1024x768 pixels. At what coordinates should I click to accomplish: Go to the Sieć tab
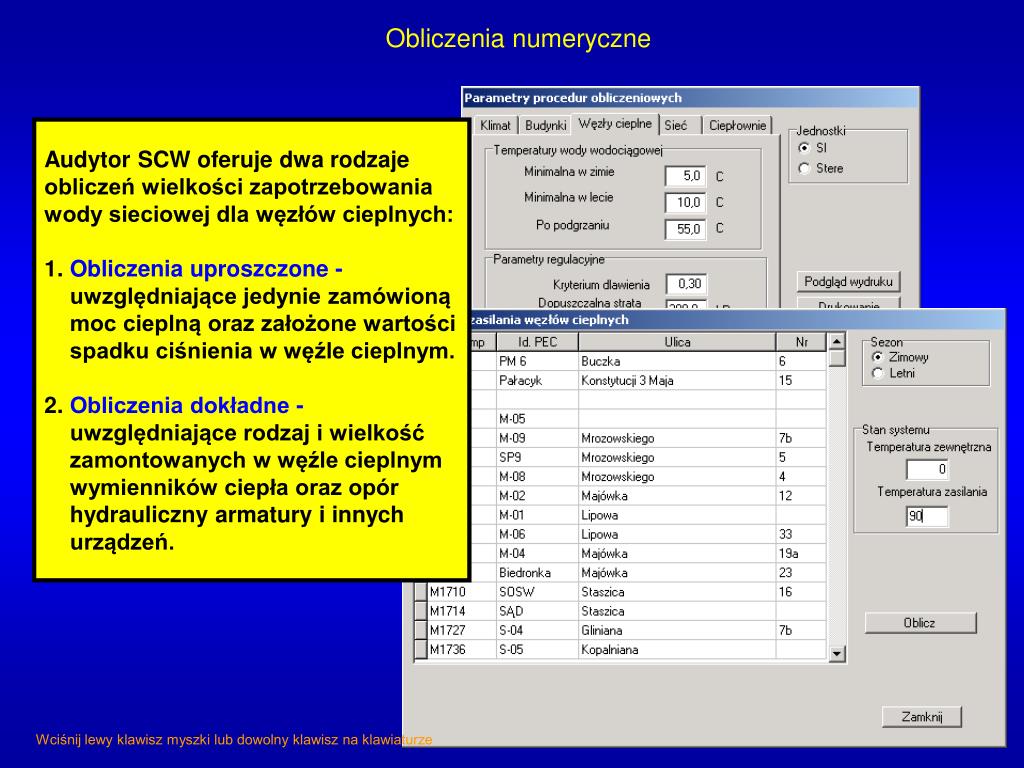click(676, 125)
